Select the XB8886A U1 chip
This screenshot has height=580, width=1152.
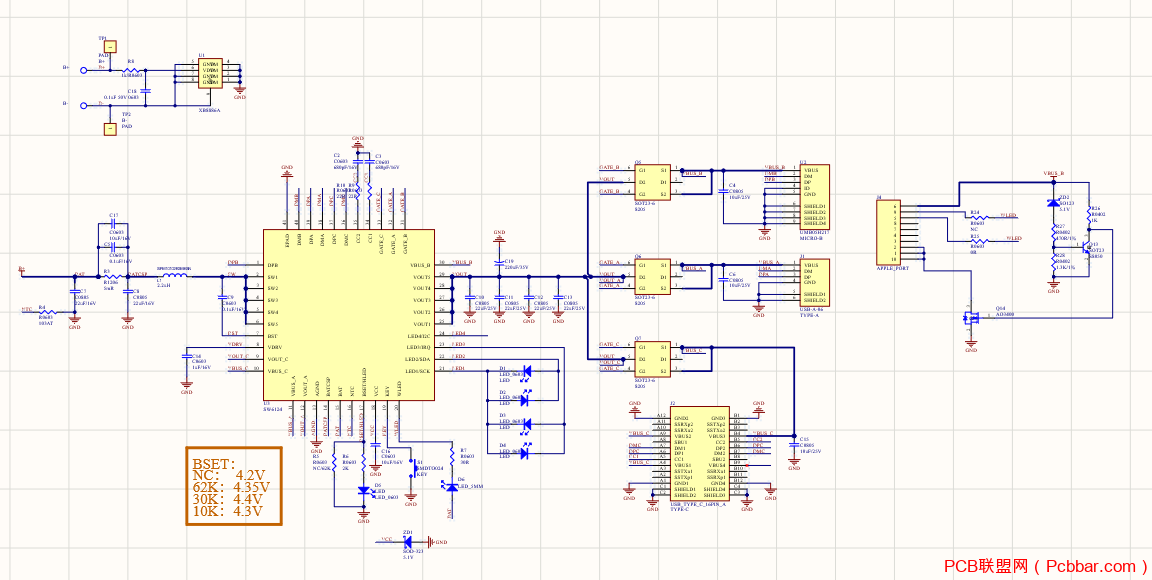click(210, 75)
